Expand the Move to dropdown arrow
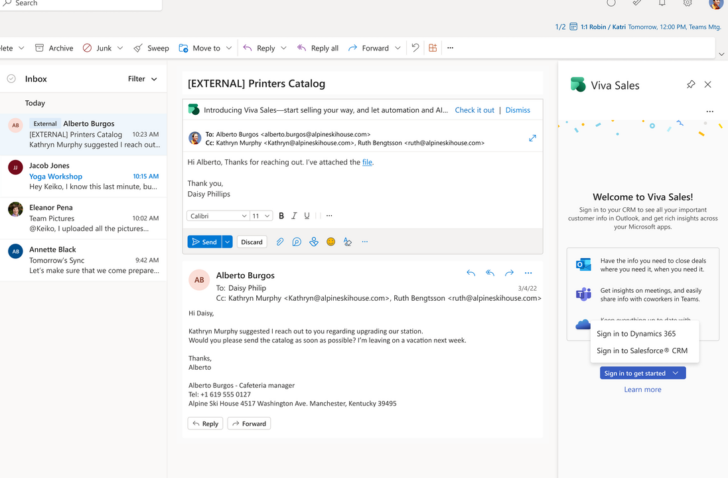728x478 pixels. pos(229,48)
